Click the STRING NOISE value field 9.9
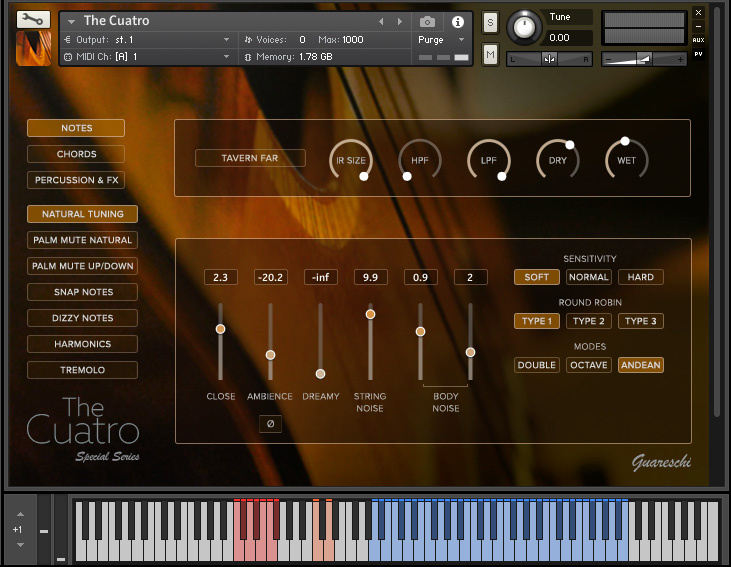 370,277
